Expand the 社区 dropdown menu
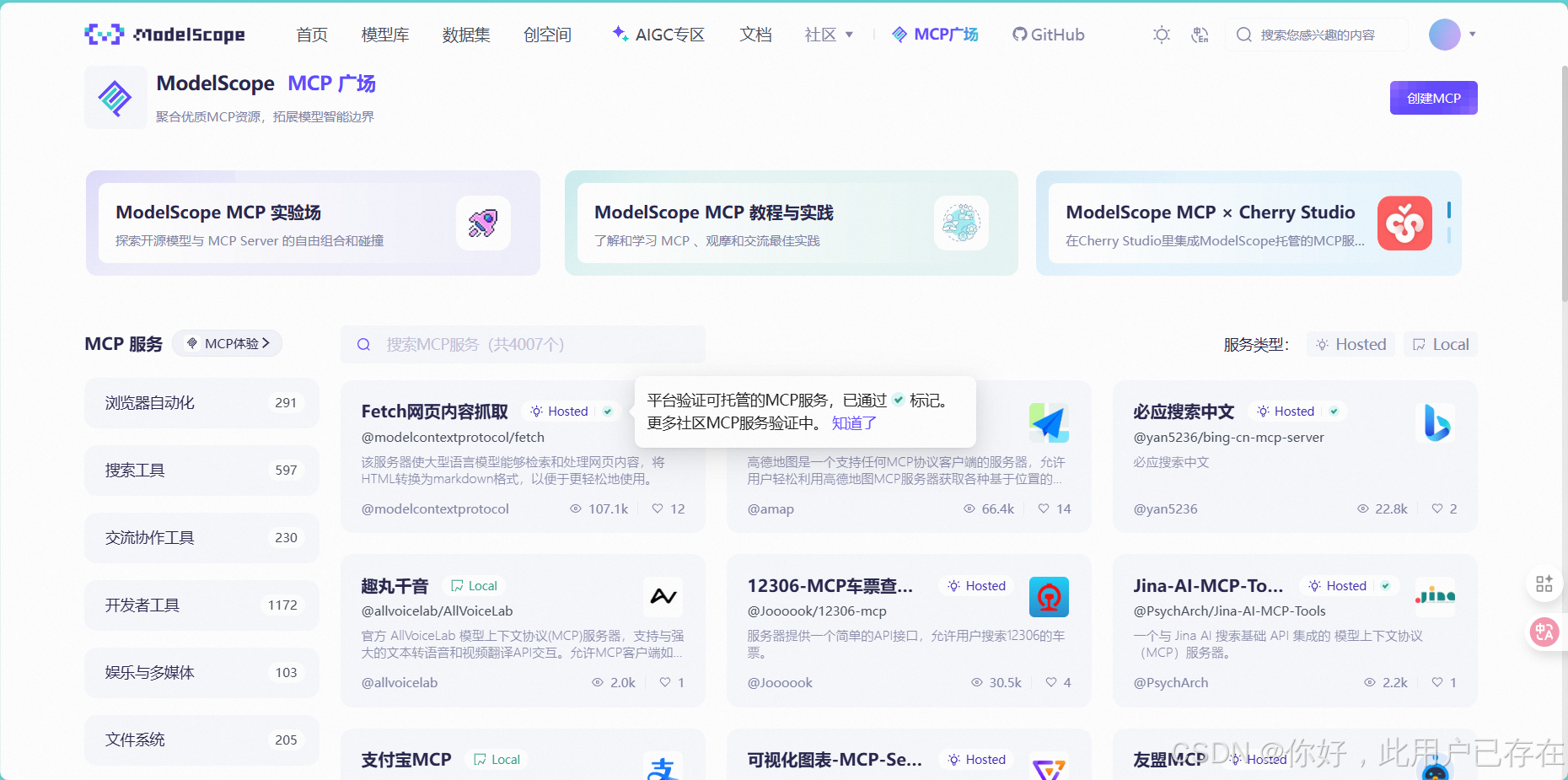The image size is (1568, 780). point(830,35)
